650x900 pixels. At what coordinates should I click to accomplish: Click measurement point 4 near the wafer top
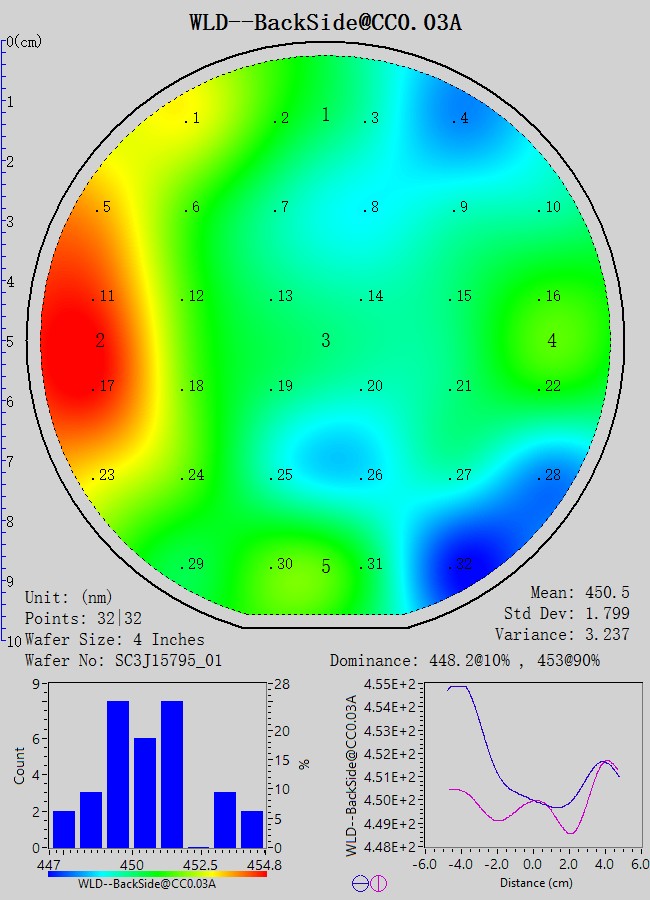[458, 119]
